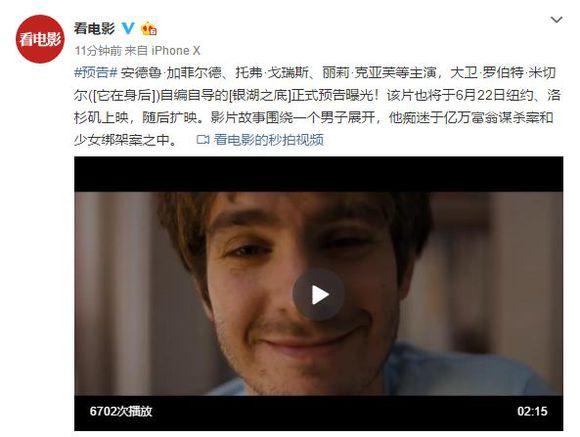580x437 pixels.
Task: Expand the post options chevron menu
Action: 556,20
